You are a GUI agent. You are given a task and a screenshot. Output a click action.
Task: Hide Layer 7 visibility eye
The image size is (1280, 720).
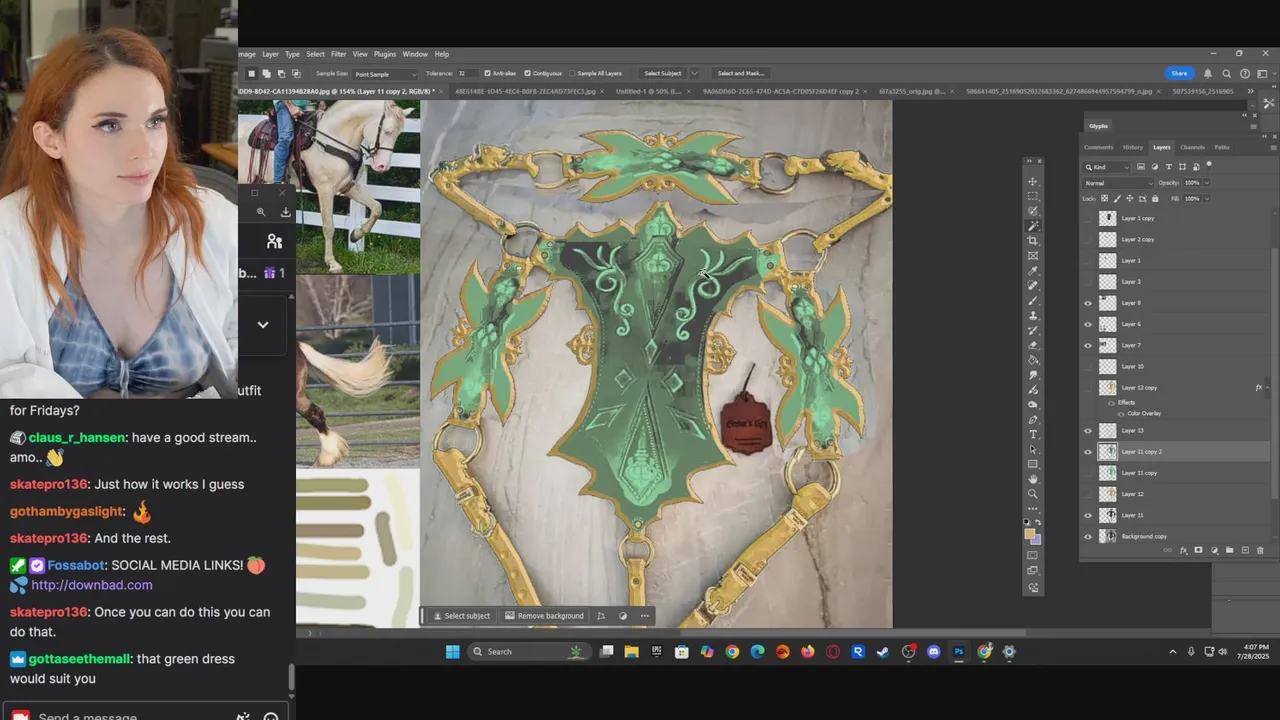pos(1088,345)
